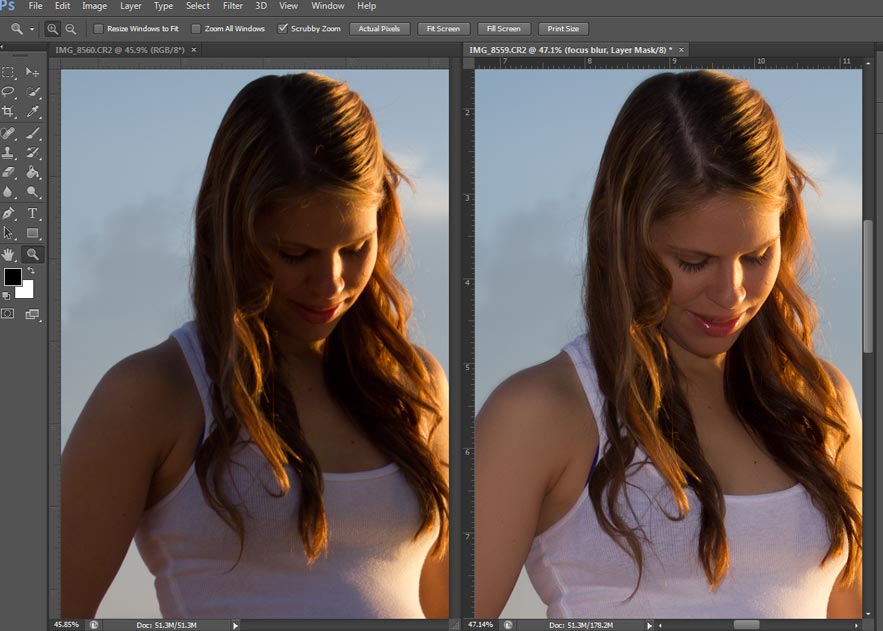
Task: Check the Zoom All Windows option
Action: (x=196, y=29)
